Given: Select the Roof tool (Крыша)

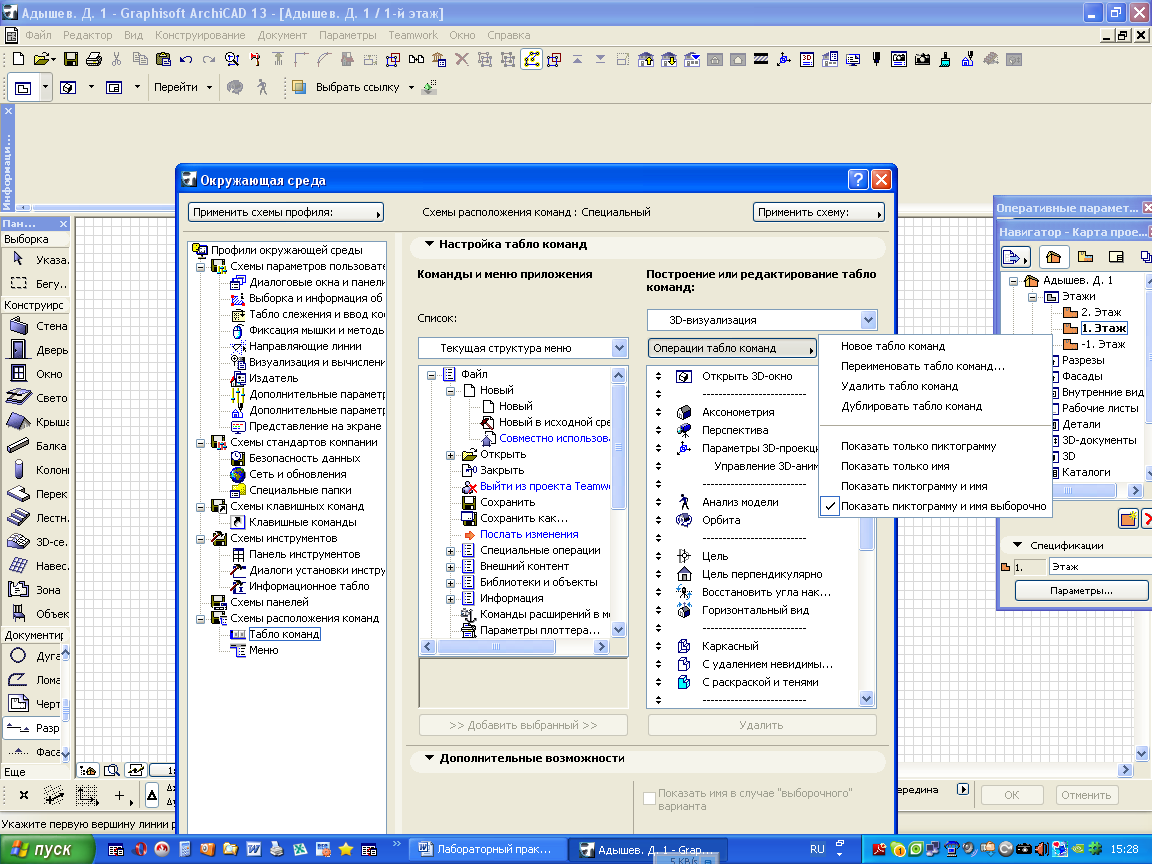Looking at the screenshot, I should [35, 422].
